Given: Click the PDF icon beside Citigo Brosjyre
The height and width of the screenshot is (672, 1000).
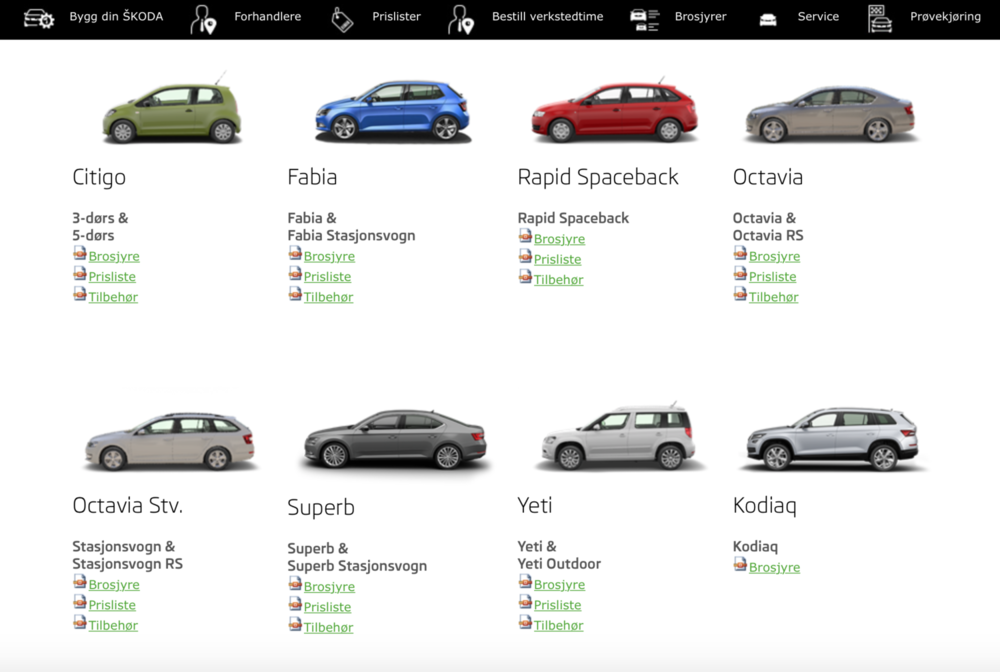Looking at the screenshot, I should [x=80, y=254].
